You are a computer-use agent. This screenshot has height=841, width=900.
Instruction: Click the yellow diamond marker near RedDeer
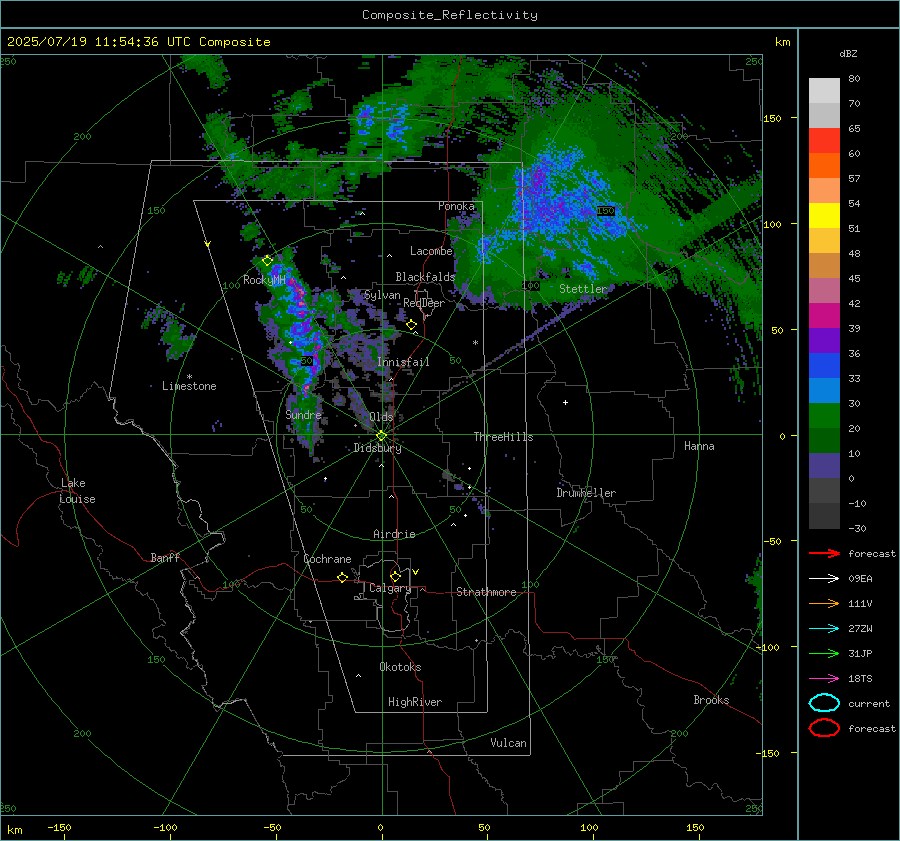pos(411,325)
